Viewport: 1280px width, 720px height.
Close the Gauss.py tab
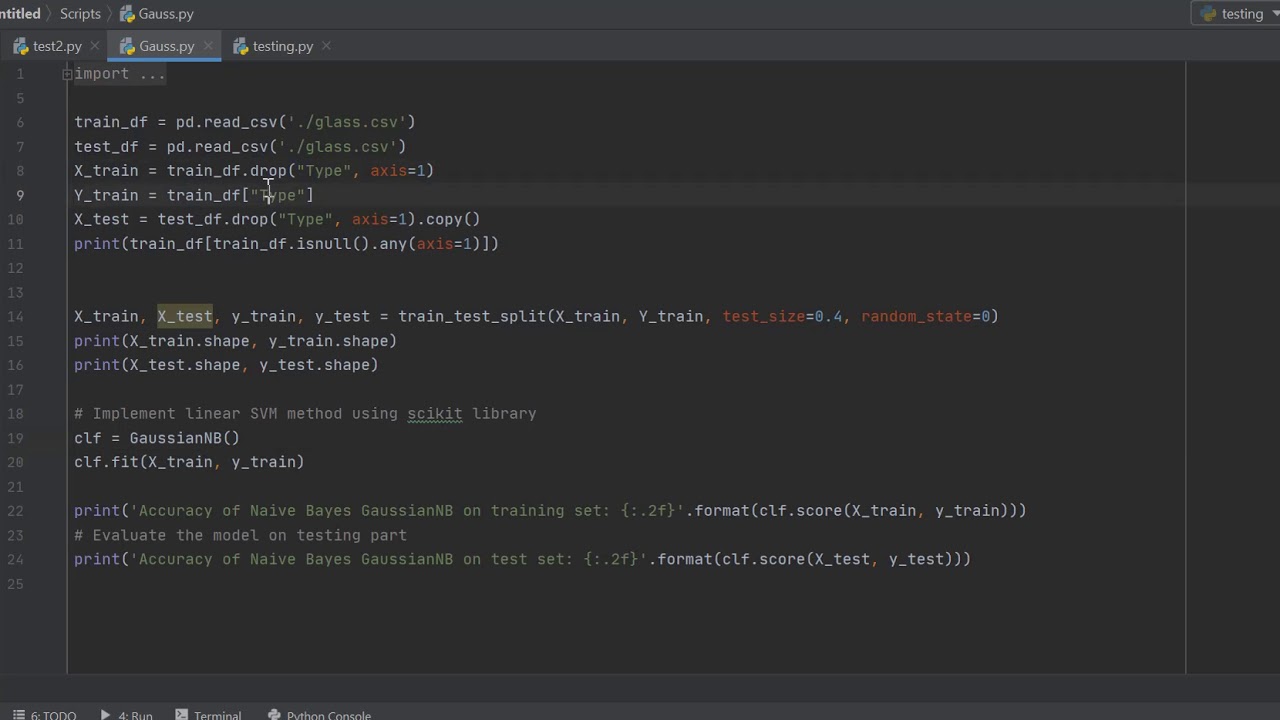[x=208, y=46]
